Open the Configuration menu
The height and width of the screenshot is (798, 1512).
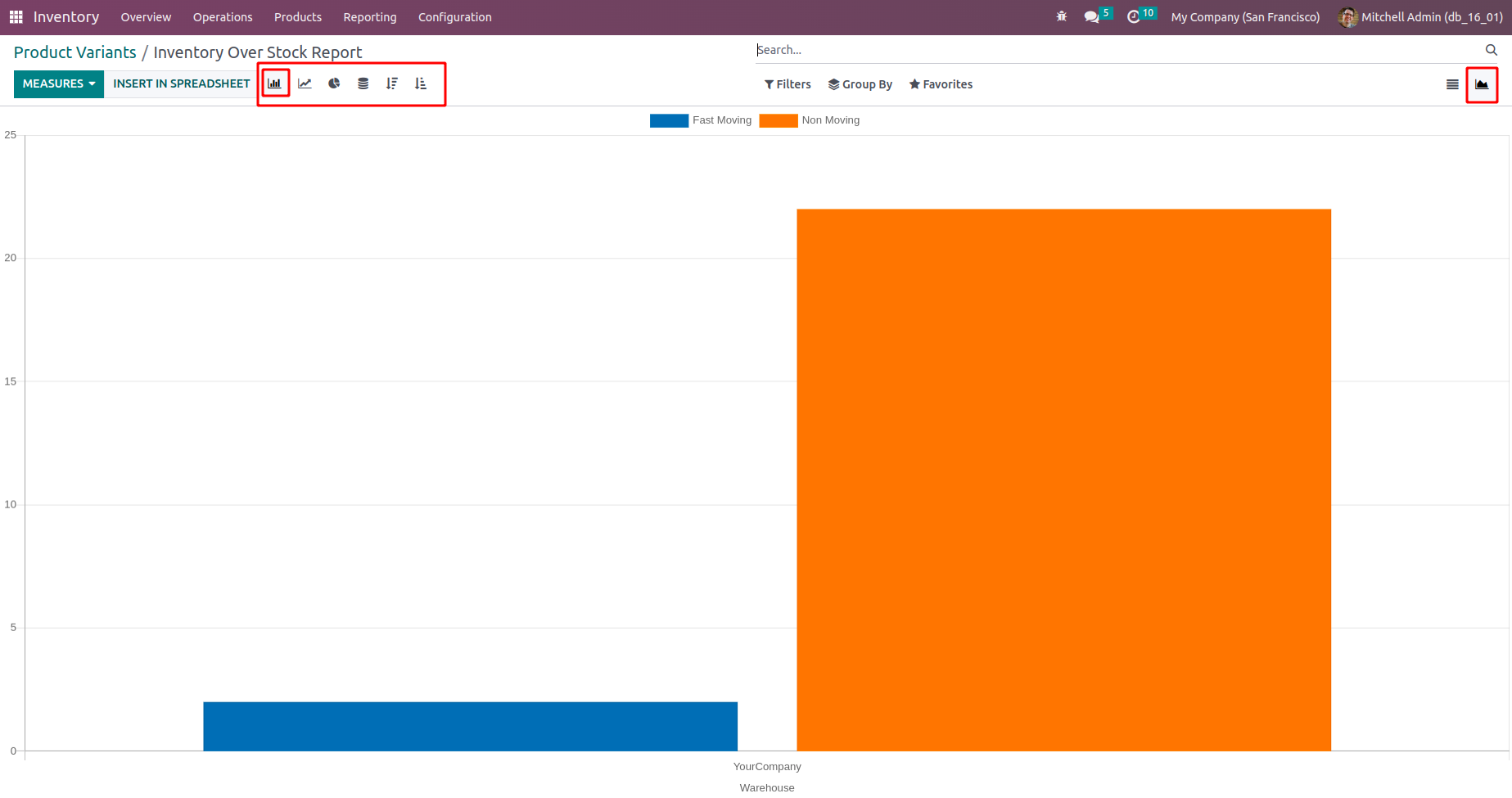click(455, 17)
